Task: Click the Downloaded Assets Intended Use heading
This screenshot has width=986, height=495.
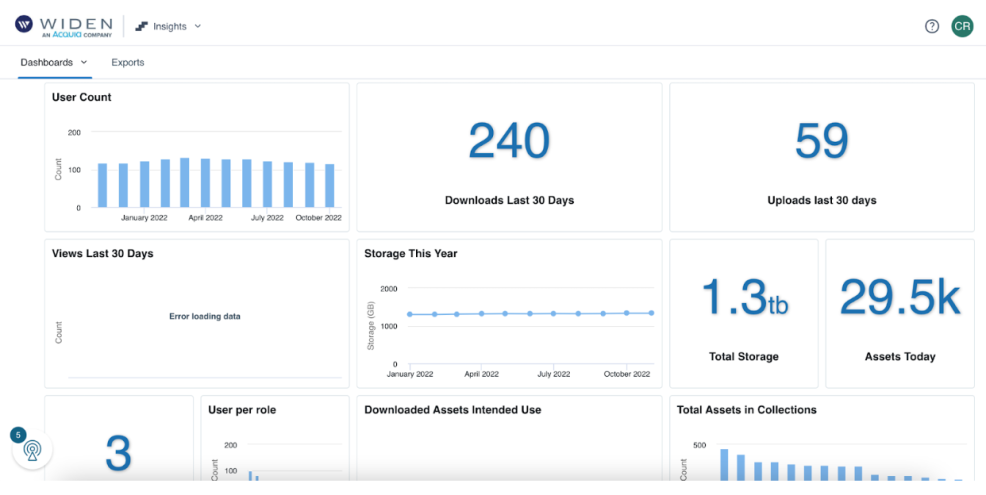Action: coord(452,409)
